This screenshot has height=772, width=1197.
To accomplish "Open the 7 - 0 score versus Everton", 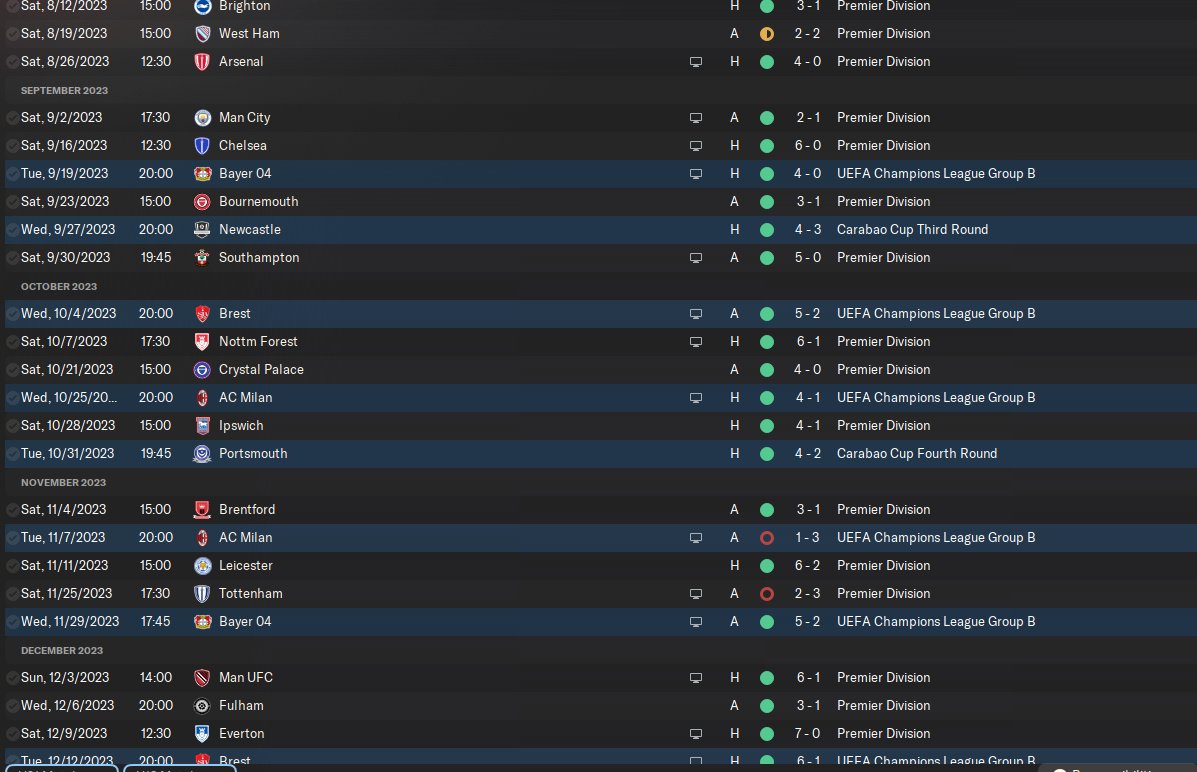I will [x=808, y=733].
